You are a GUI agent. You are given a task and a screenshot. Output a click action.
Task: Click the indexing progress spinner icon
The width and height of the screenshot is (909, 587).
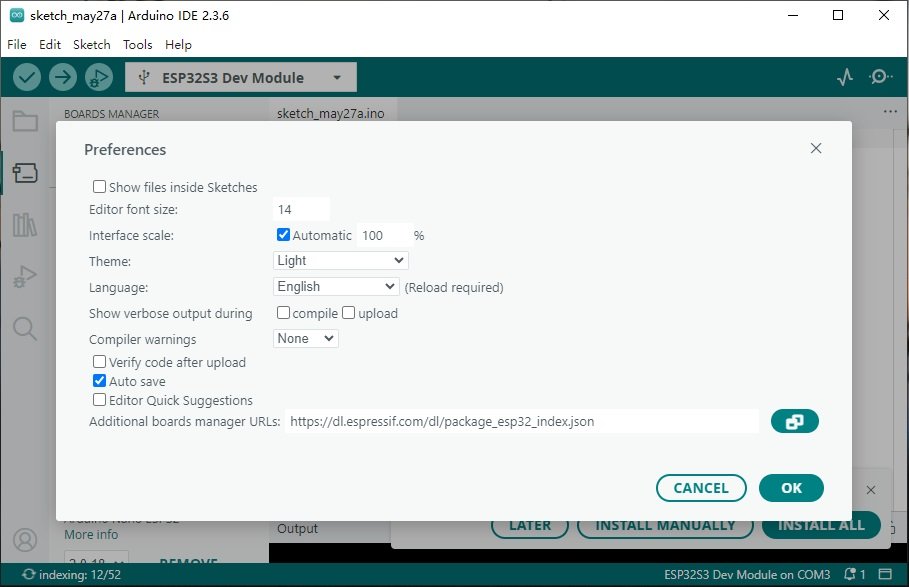28,574
